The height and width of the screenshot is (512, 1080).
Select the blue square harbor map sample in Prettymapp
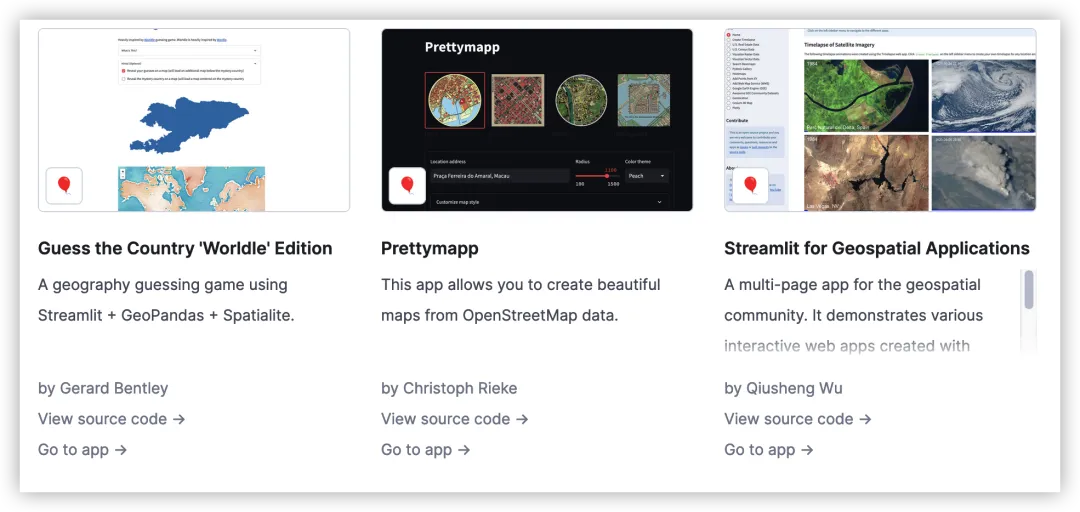coord(644,101)
